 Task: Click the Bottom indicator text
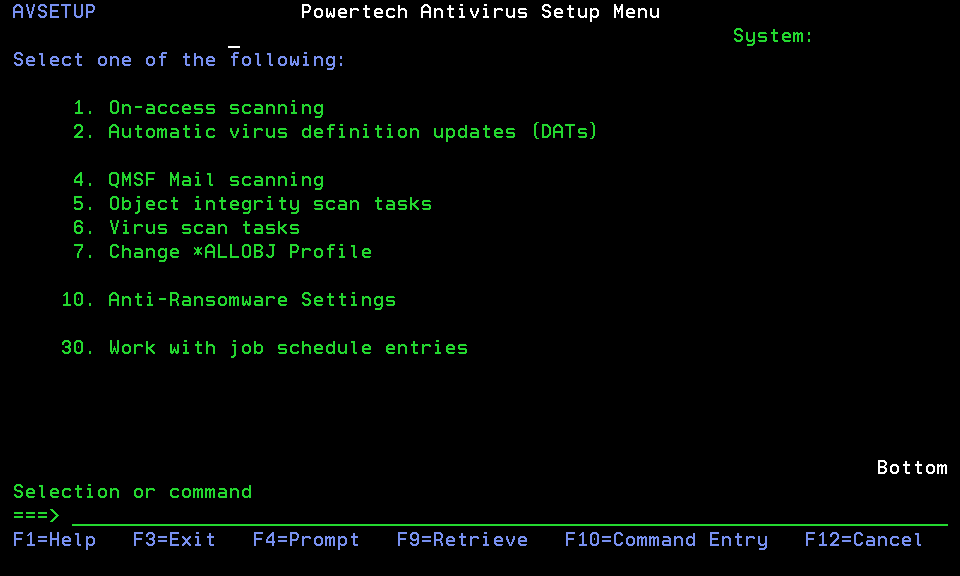point(912,468)
